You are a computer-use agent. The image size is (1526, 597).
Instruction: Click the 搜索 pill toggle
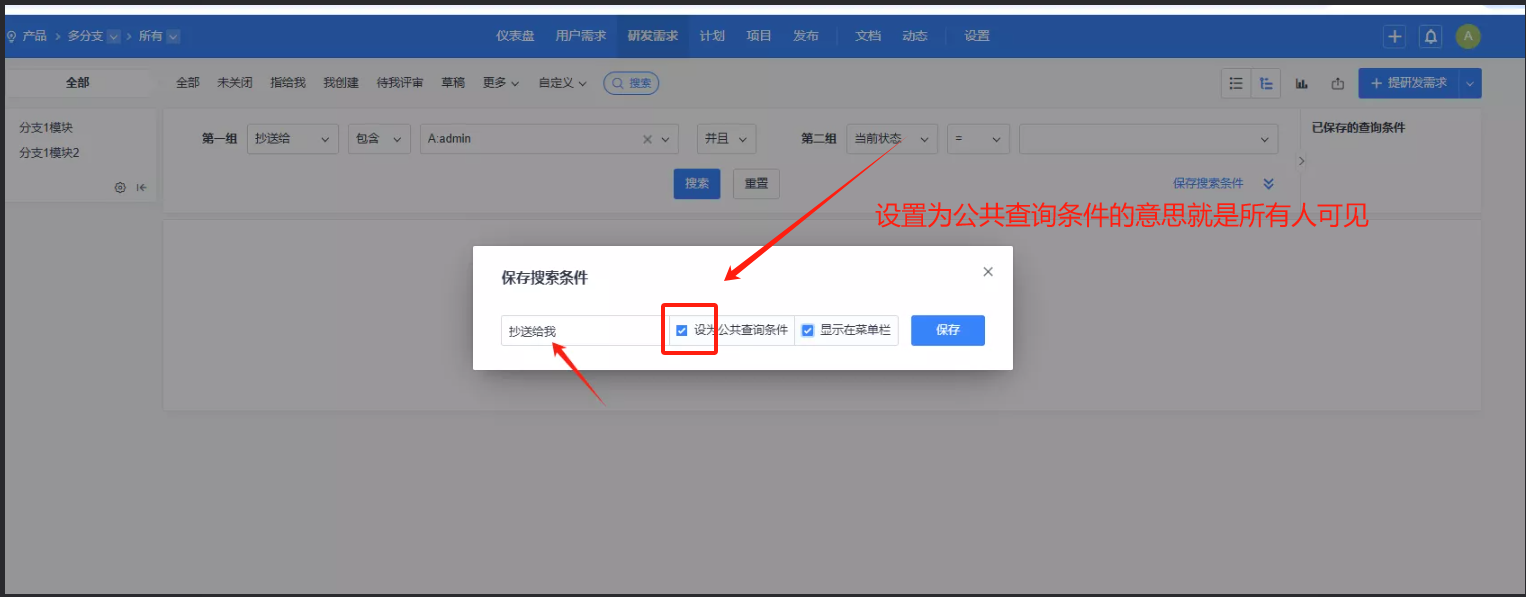click(x=631, y=83)
